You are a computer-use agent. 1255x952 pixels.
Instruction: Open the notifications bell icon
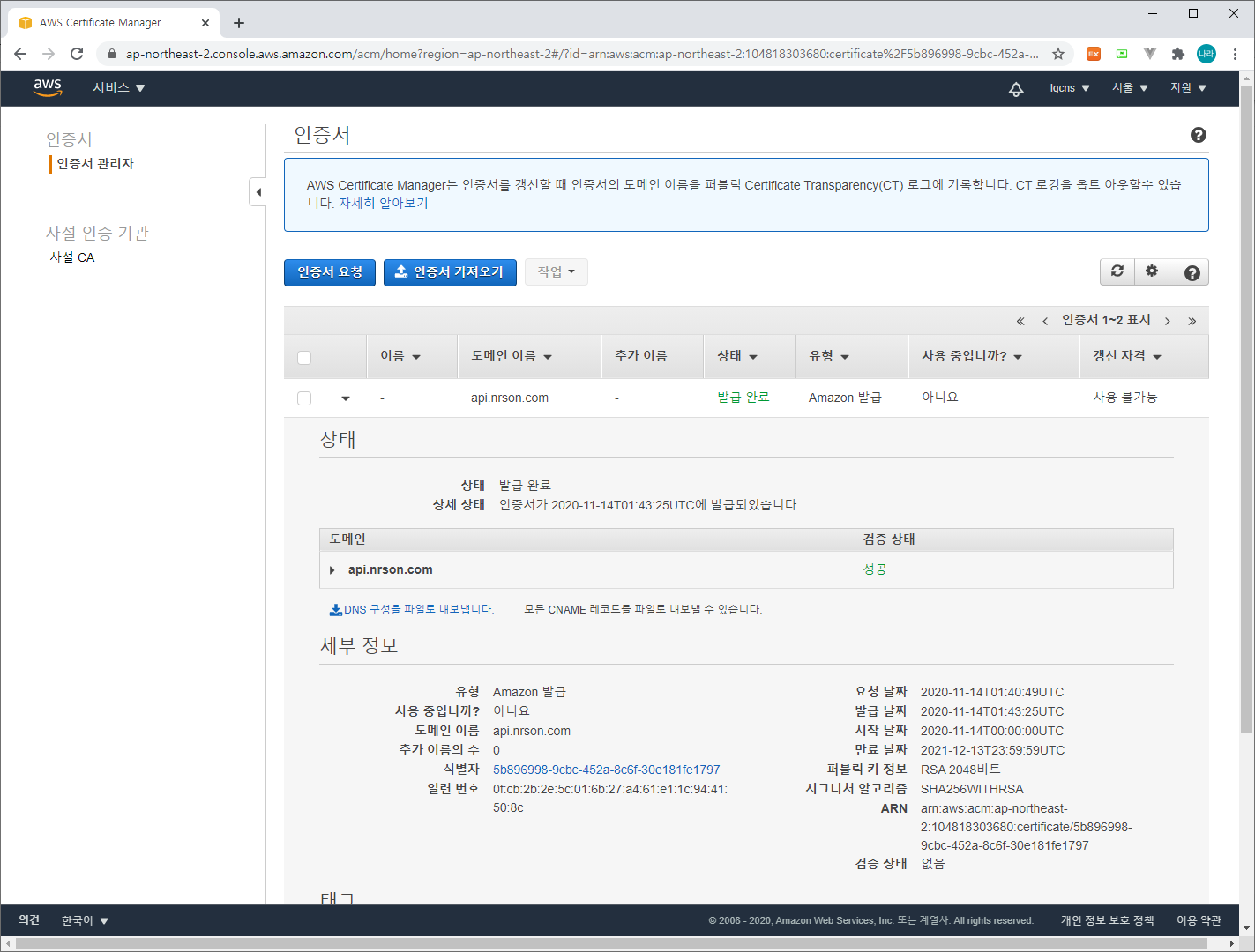coord(1016,88)
